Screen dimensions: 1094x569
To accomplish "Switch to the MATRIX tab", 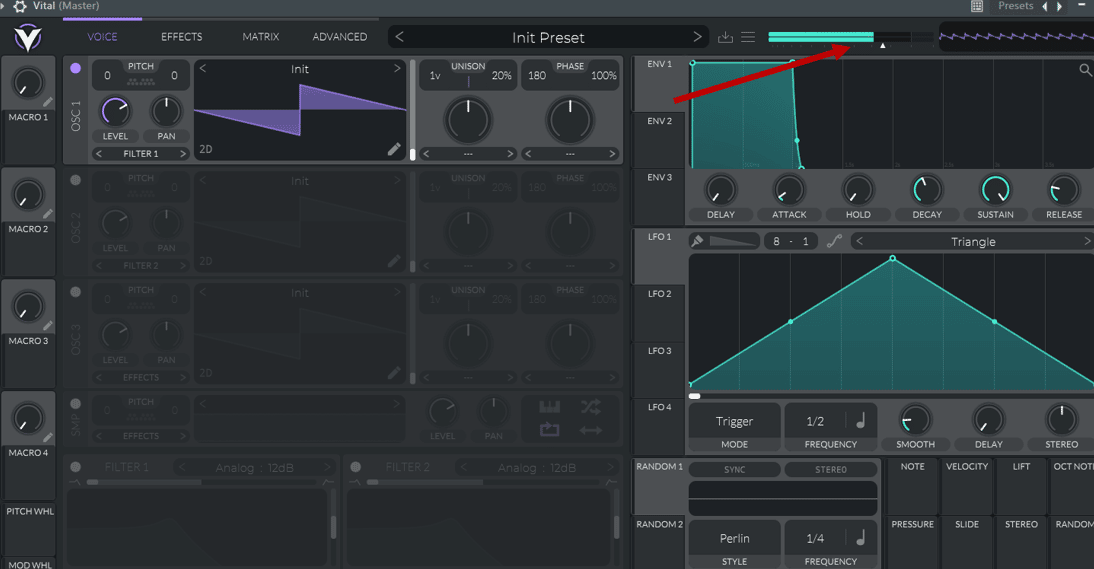I will pyautogui.click(x=260, y=37).
